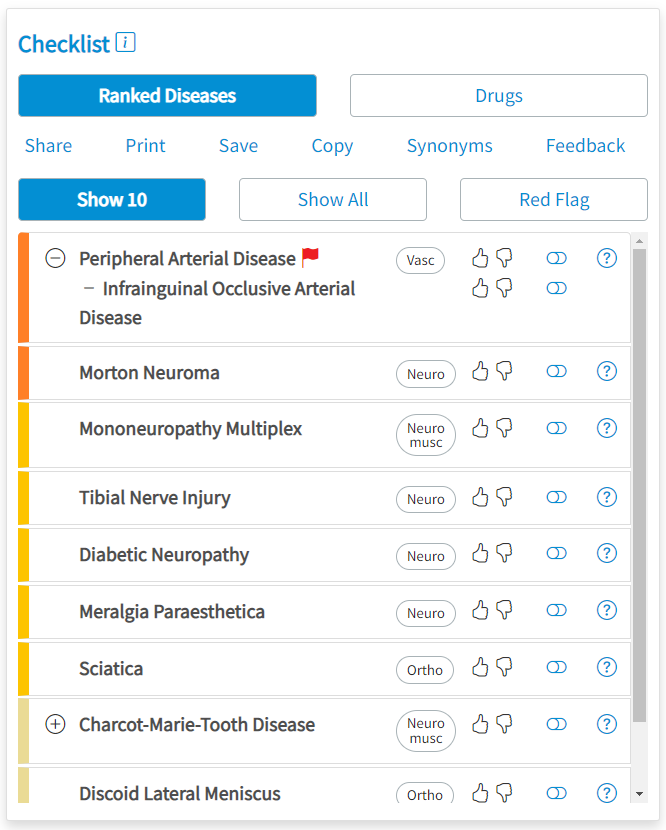Open the Synonyms link
The width and height of the screenshot is (666, 830).
point(449,146)
